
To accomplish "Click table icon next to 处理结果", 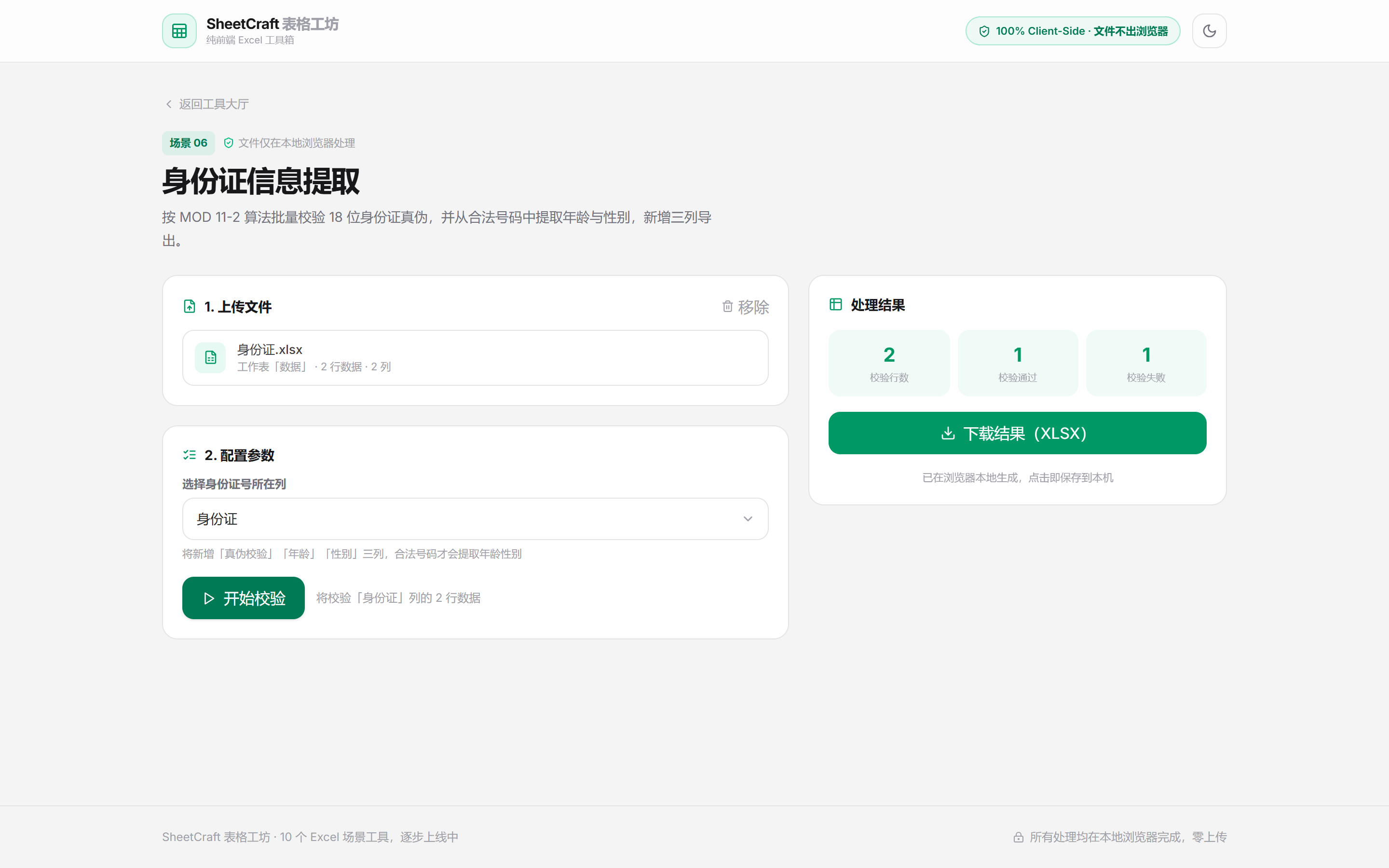I will click(x=836, y=305).
